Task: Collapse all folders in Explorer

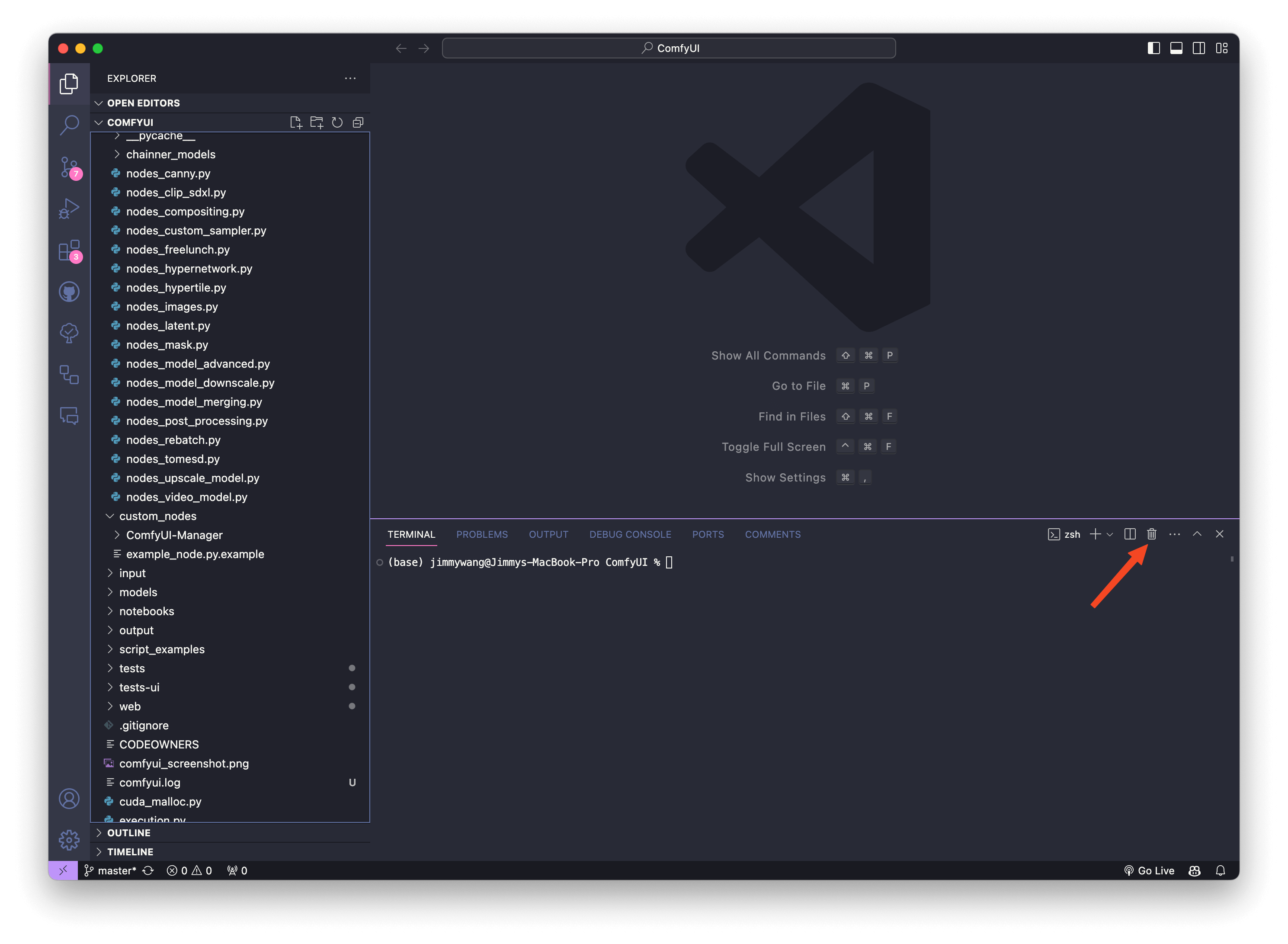Action: (358, 122)
